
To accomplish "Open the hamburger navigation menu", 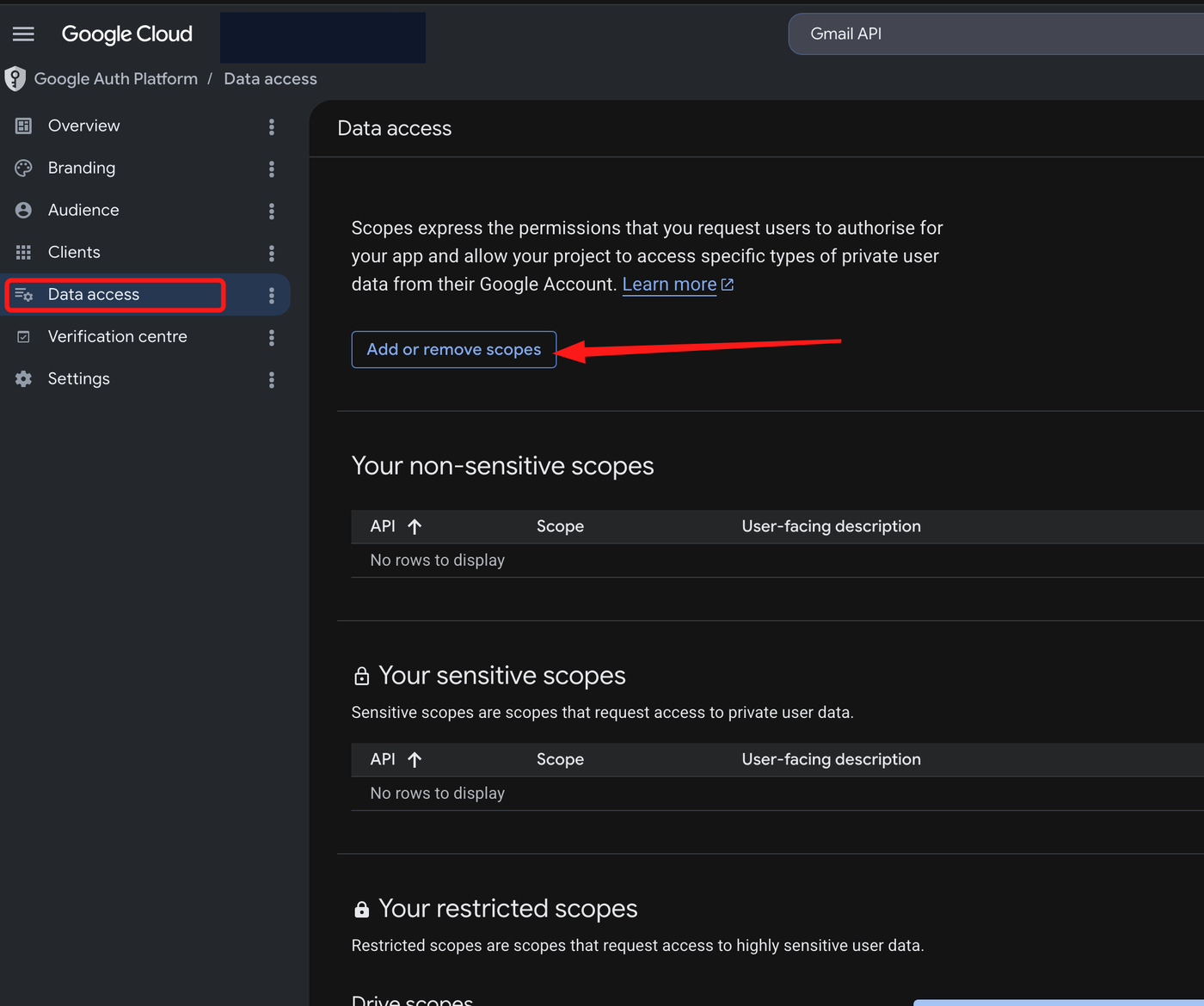I will click(23, 34).
